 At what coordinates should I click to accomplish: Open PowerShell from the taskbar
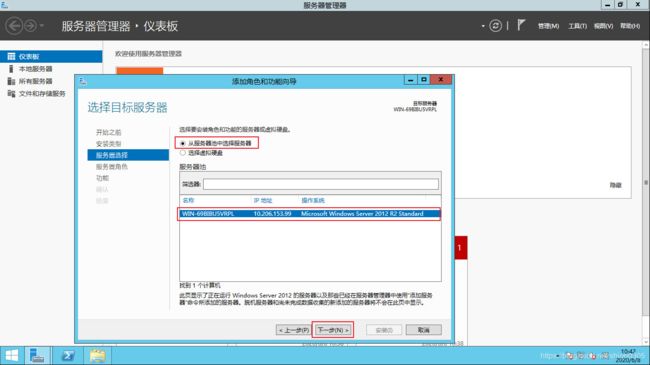(x=68, y=355)
